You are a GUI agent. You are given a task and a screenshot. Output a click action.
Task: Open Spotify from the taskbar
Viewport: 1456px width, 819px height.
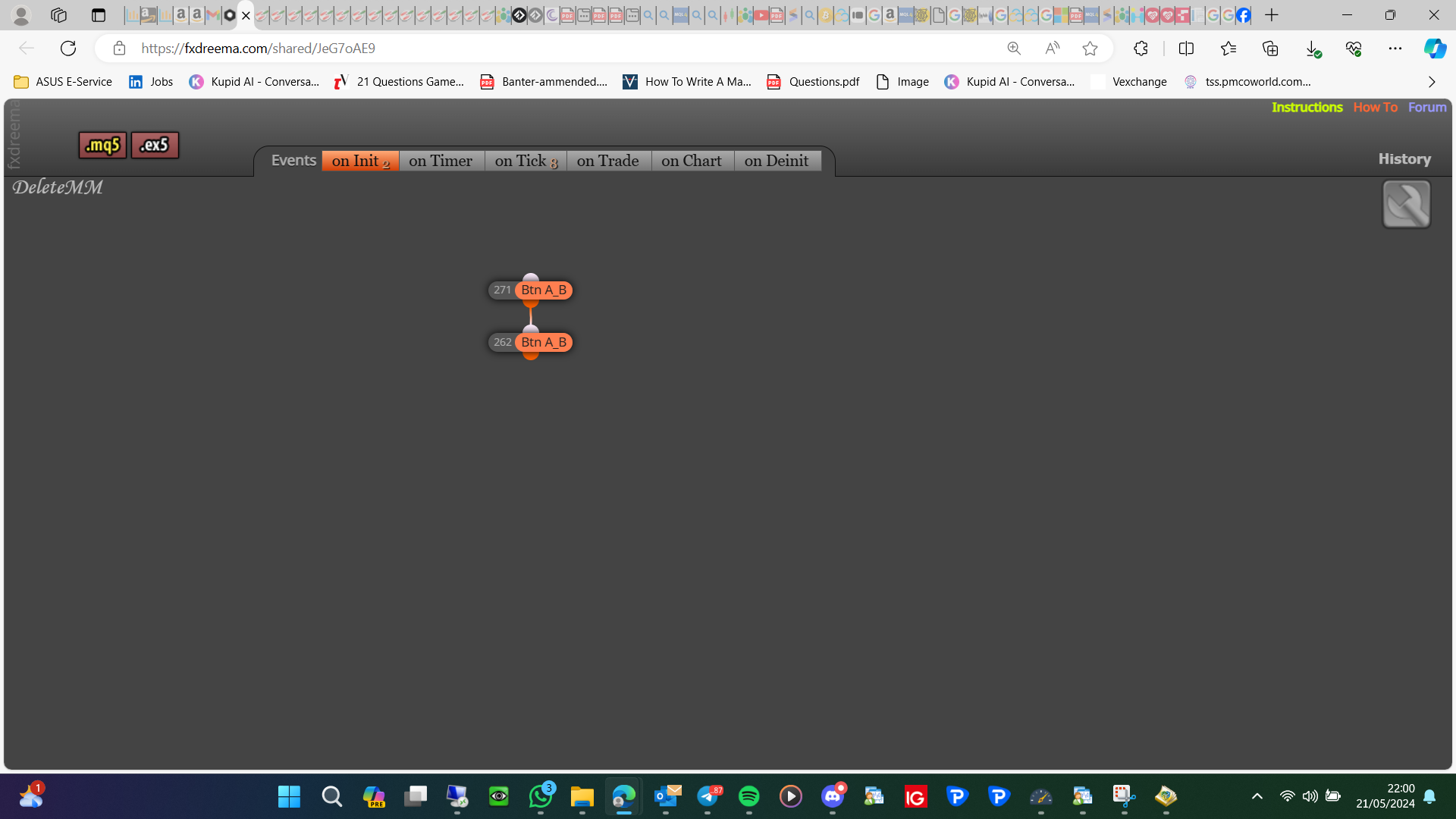pos(748,796)
